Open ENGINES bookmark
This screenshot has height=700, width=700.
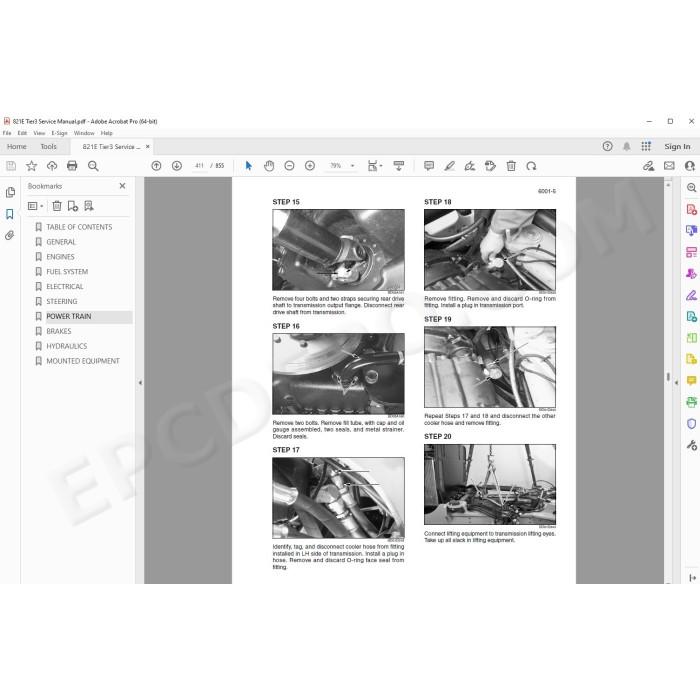60,257
